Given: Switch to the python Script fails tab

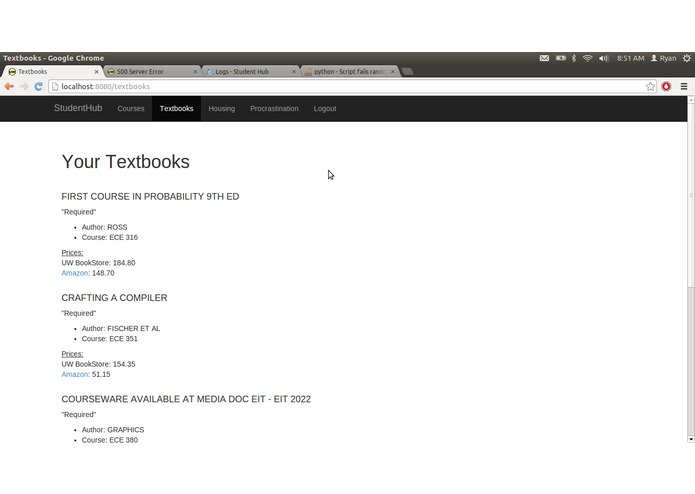Looking at the screenshot, I should pyautogui.click(x=348, y=71).
